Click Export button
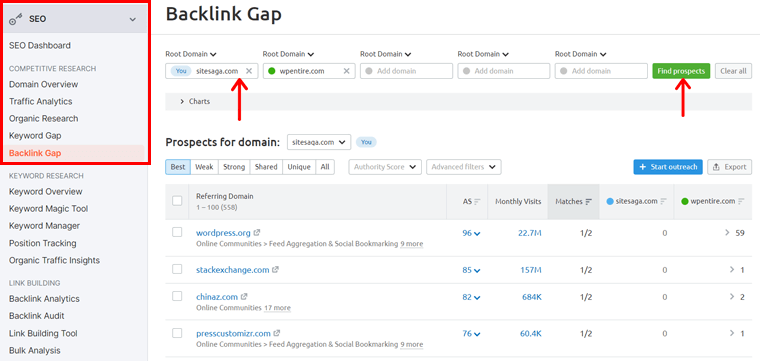Screen dimensions: 760x361 (729, 167)
